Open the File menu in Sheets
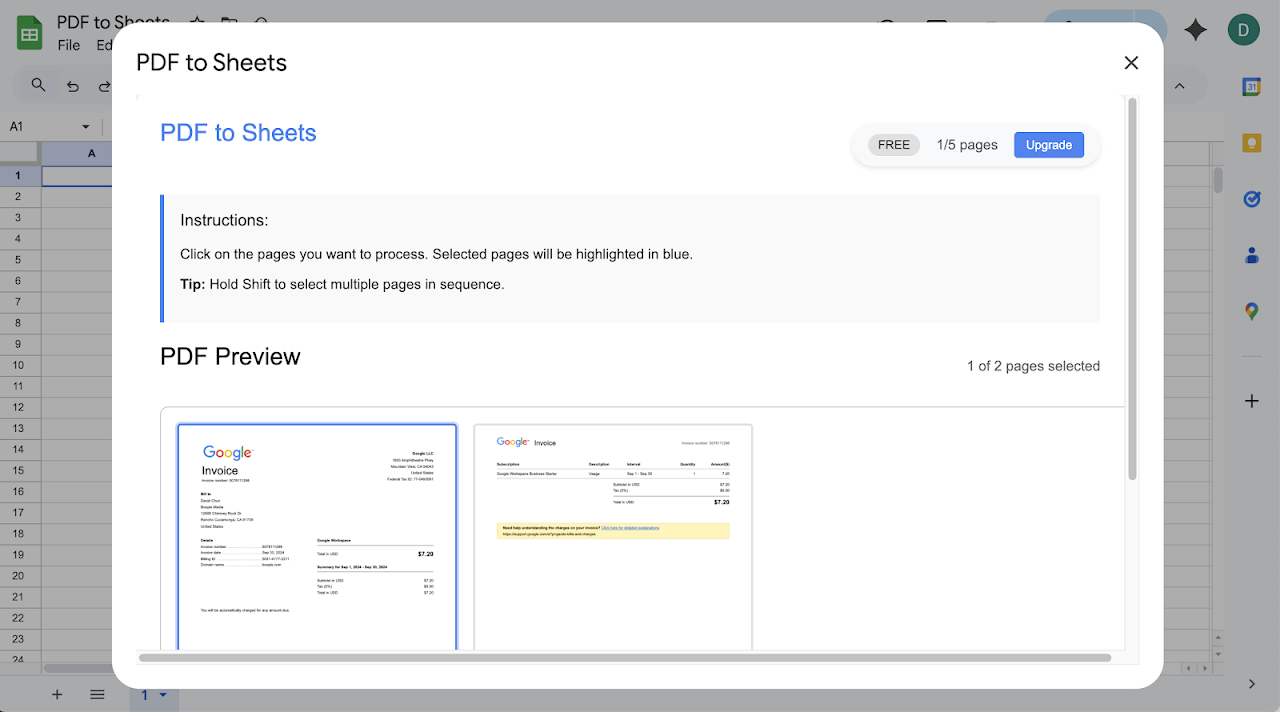The width and height of the screenshot is (1280, 712). coord(69,45)
